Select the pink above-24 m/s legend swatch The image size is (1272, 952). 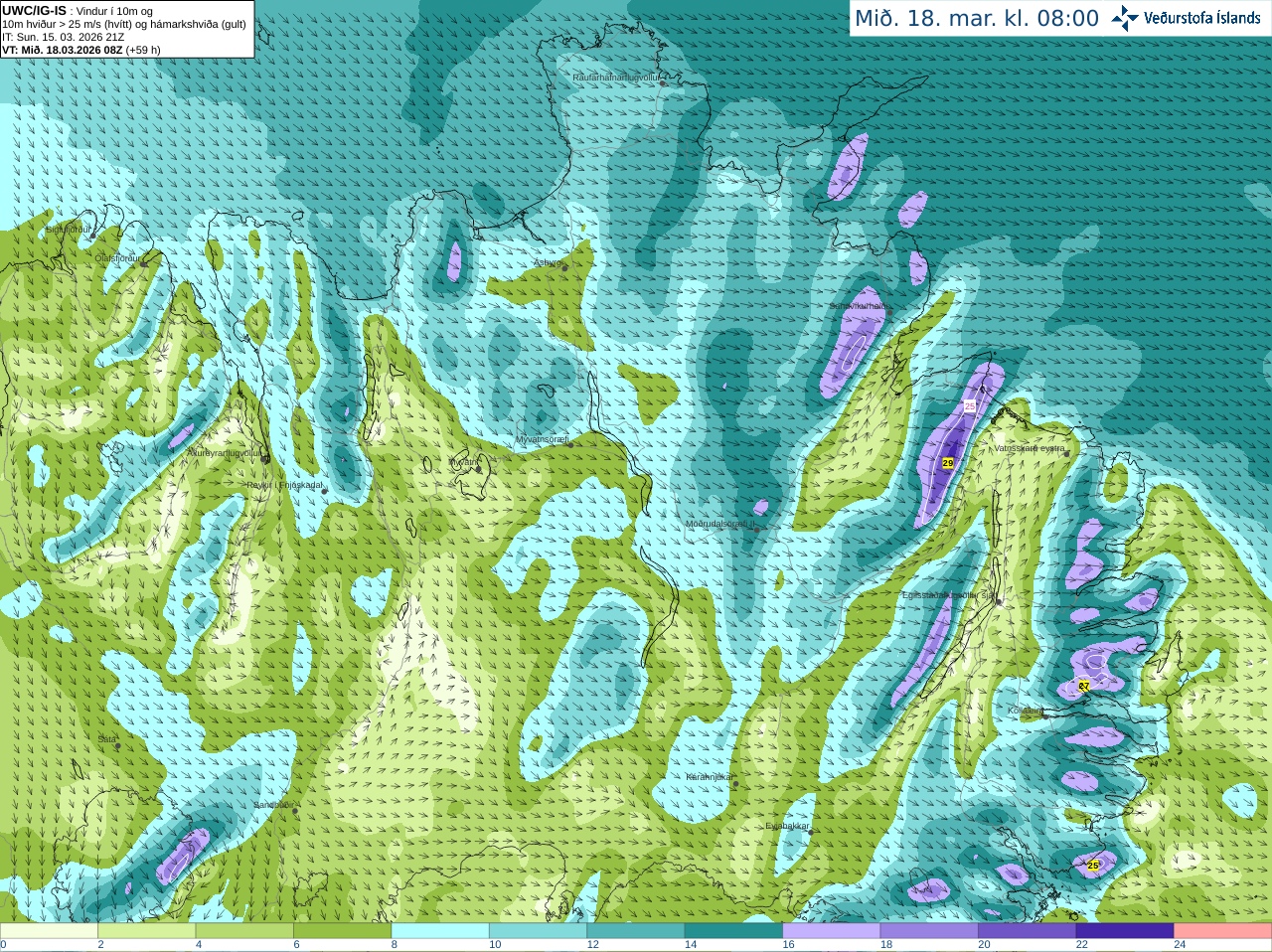point(1223,931)
